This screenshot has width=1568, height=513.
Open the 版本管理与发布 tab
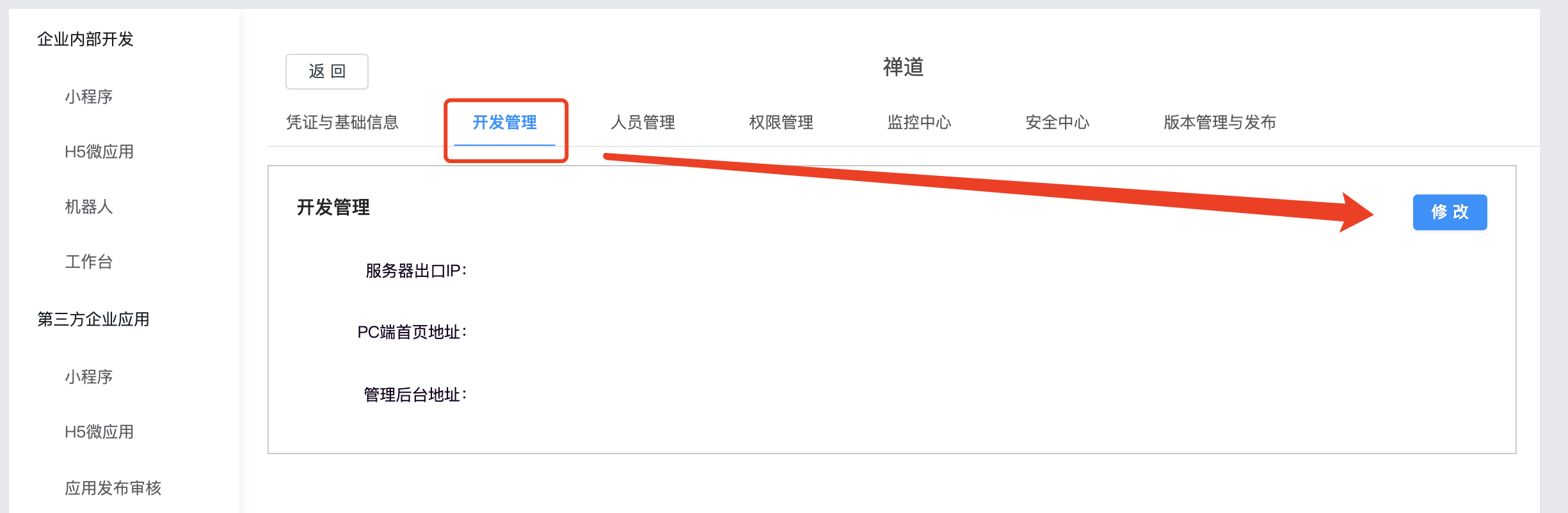(1220, 122)
